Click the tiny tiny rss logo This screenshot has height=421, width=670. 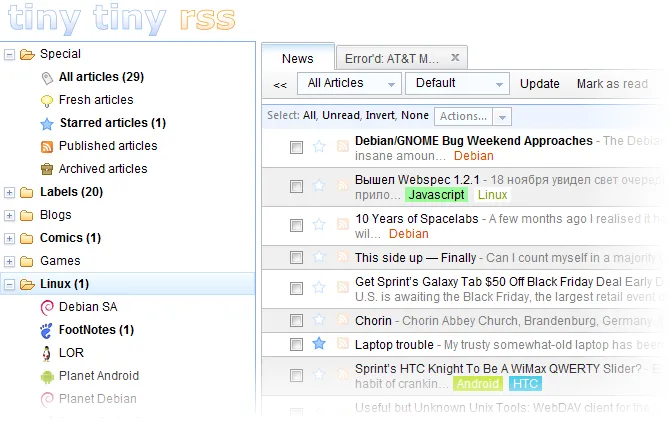(x=122, y=19)
